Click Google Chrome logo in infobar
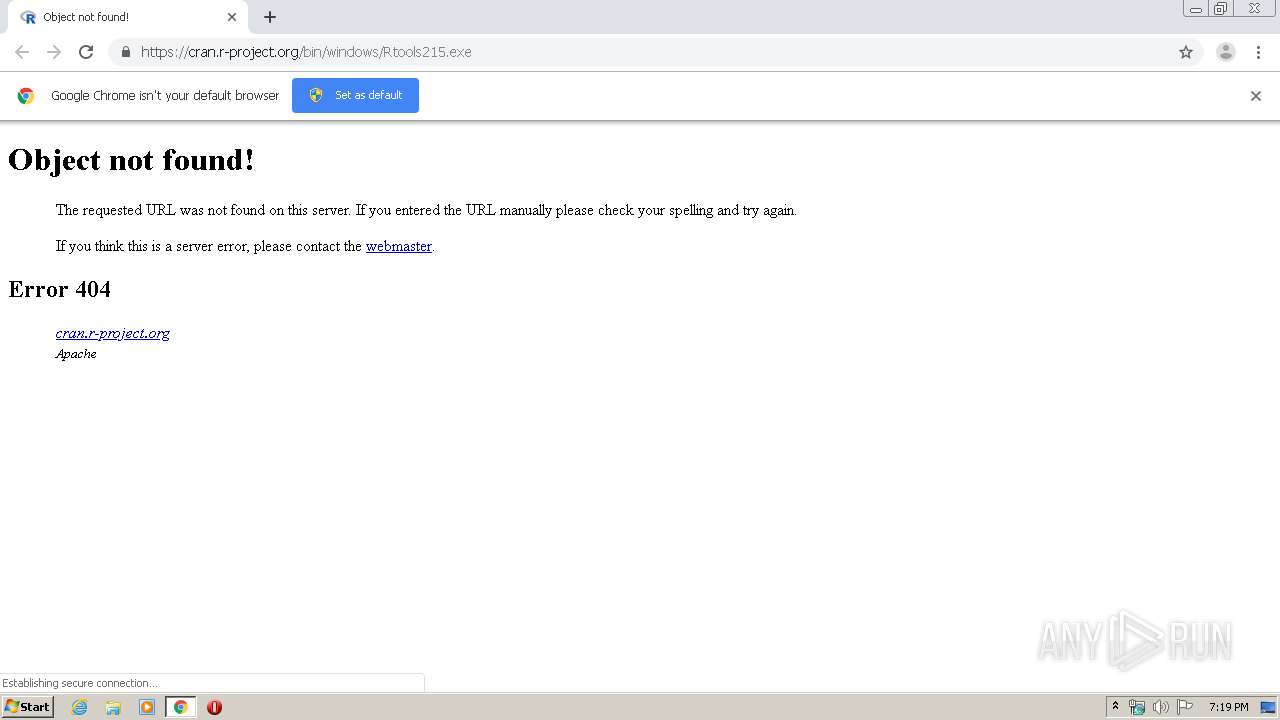 26,96
